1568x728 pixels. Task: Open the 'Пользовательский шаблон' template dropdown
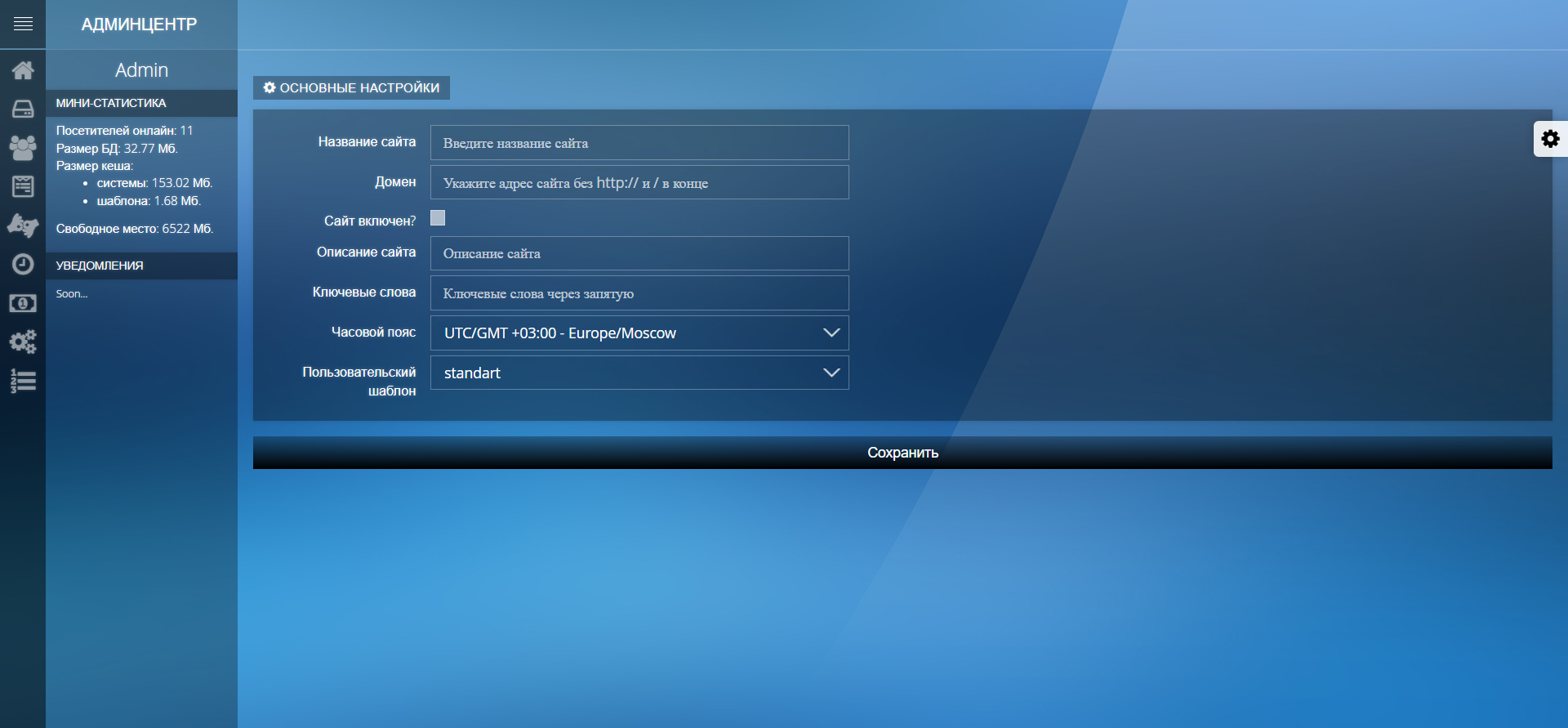click(x=639, y=373)
